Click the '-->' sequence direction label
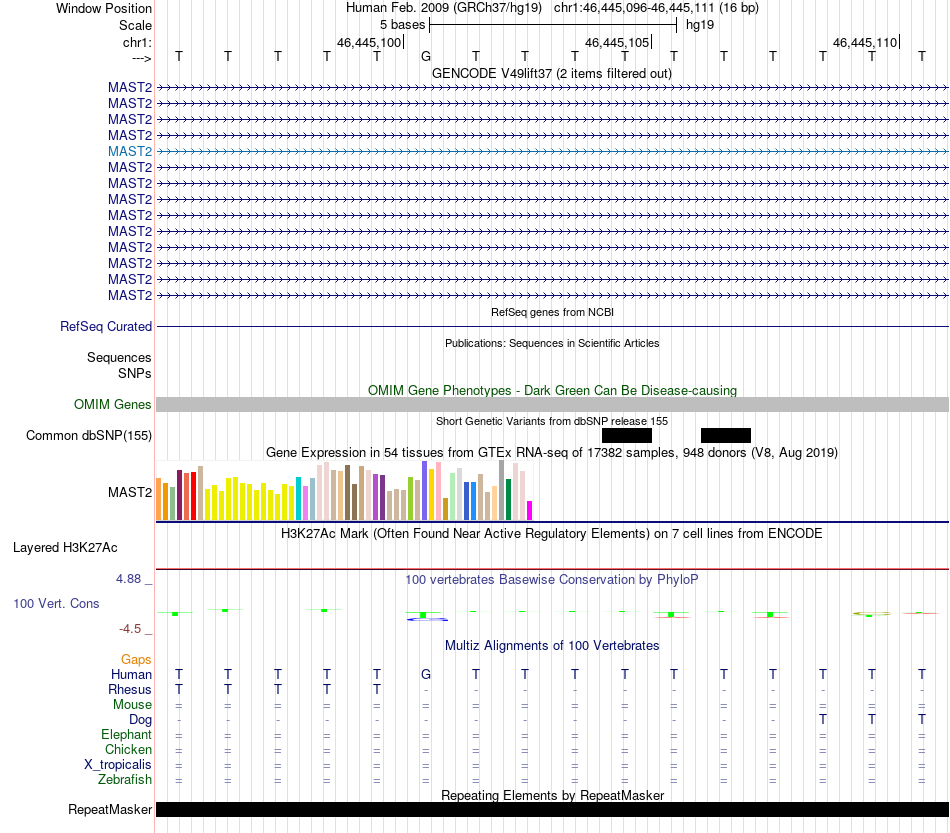 pos(142,58)
